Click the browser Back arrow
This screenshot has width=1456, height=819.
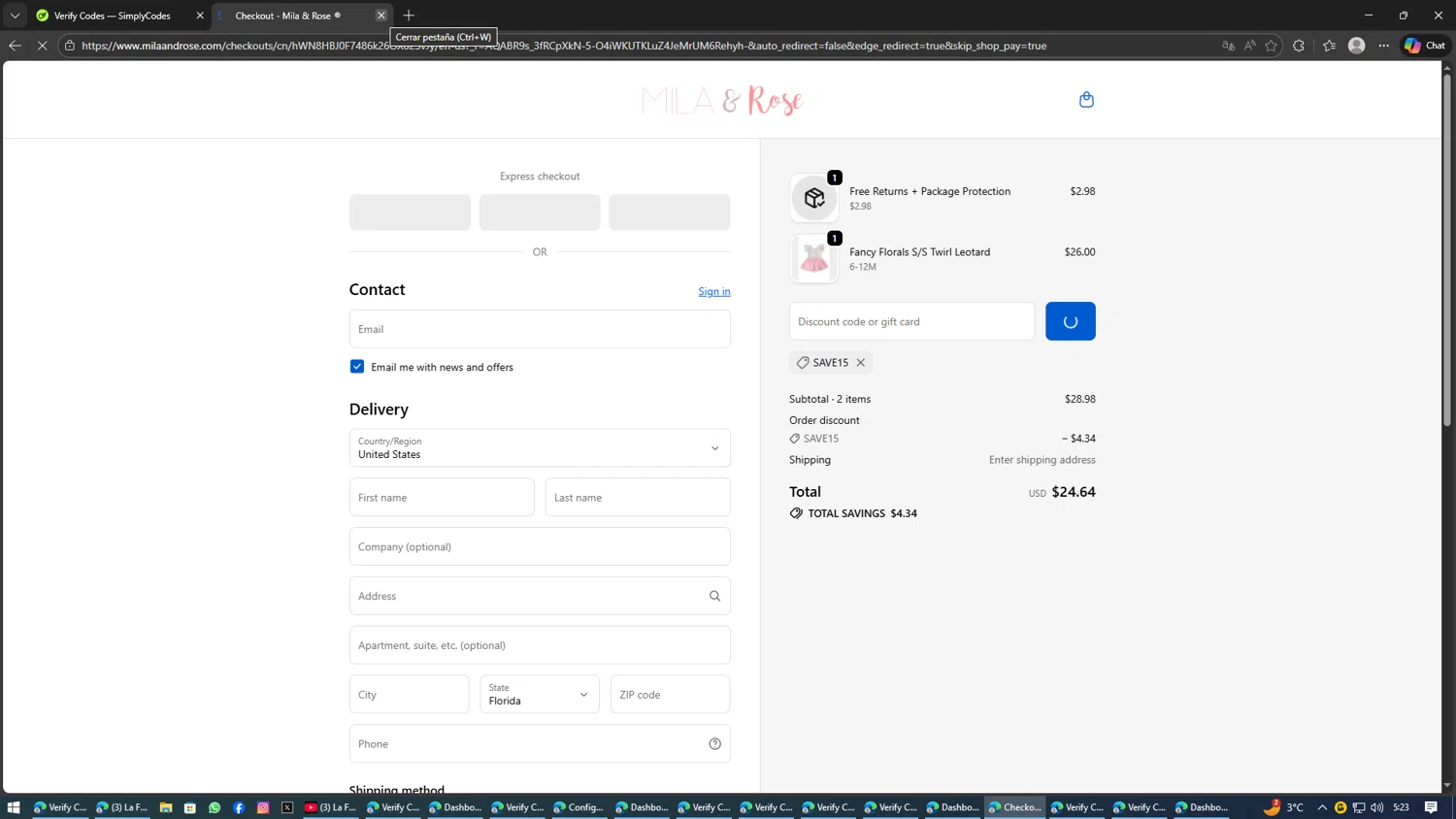tap(15, 46)
